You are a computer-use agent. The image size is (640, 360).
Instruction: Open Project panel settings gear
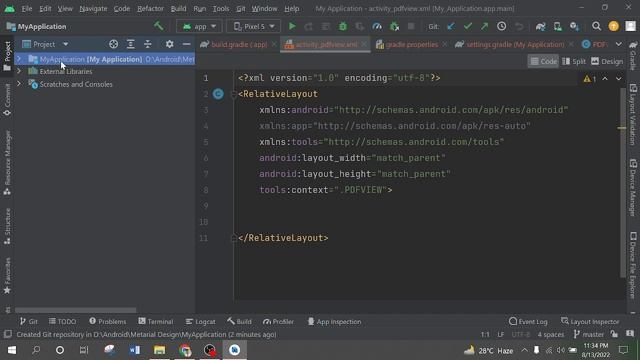tap(169, 44)
